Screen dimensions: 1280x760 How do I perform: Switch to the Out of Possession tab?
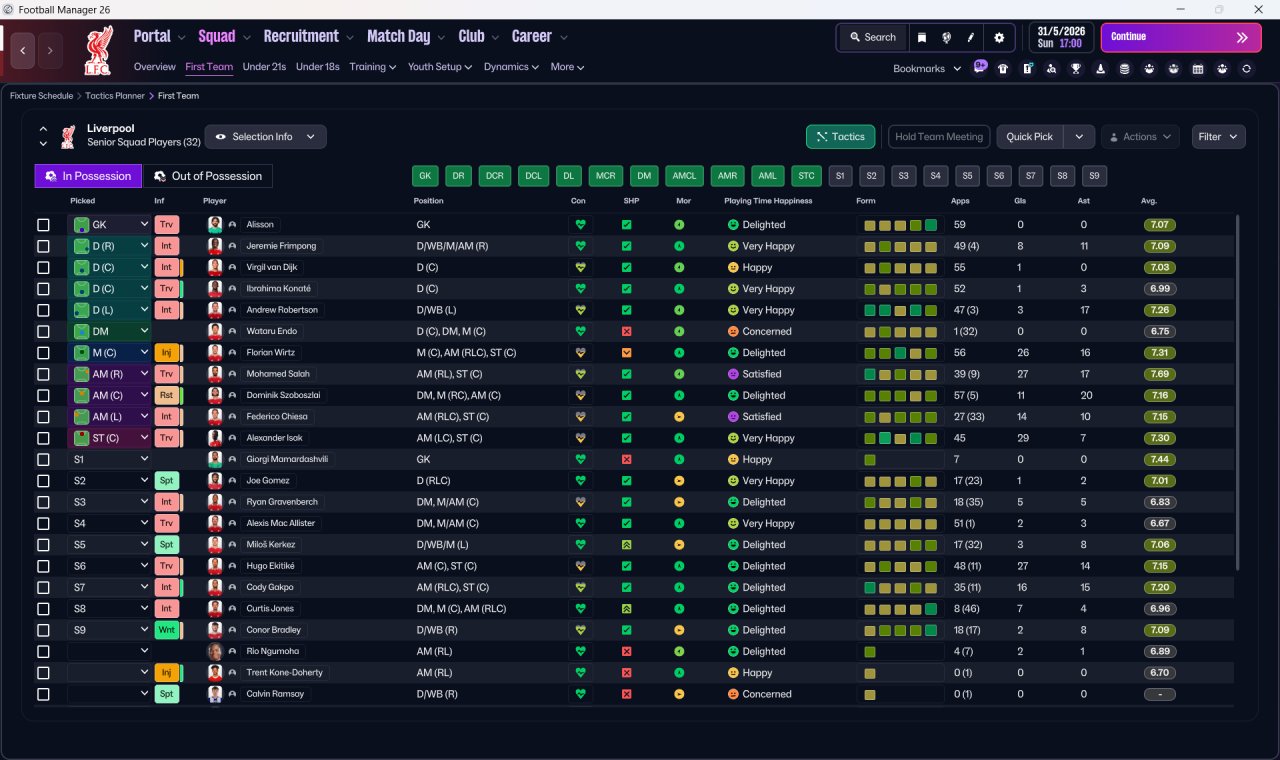[x=208, y=176]
